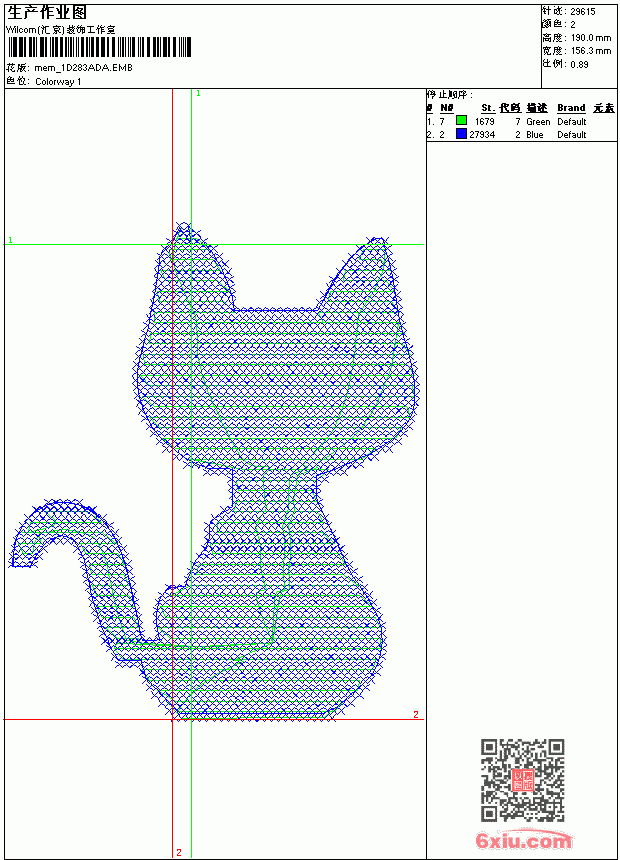The width and height of the screenshot is (620, 860).
Task: Click the file name mem_1D283ADA.EMB
Action: coord(83,68)
